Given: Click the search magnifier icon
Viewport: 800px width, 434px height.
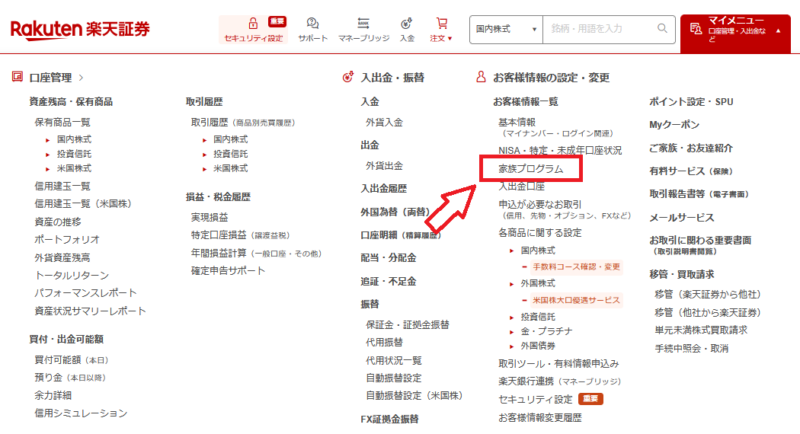Looking at the screenshot, I should click(662, 29).
